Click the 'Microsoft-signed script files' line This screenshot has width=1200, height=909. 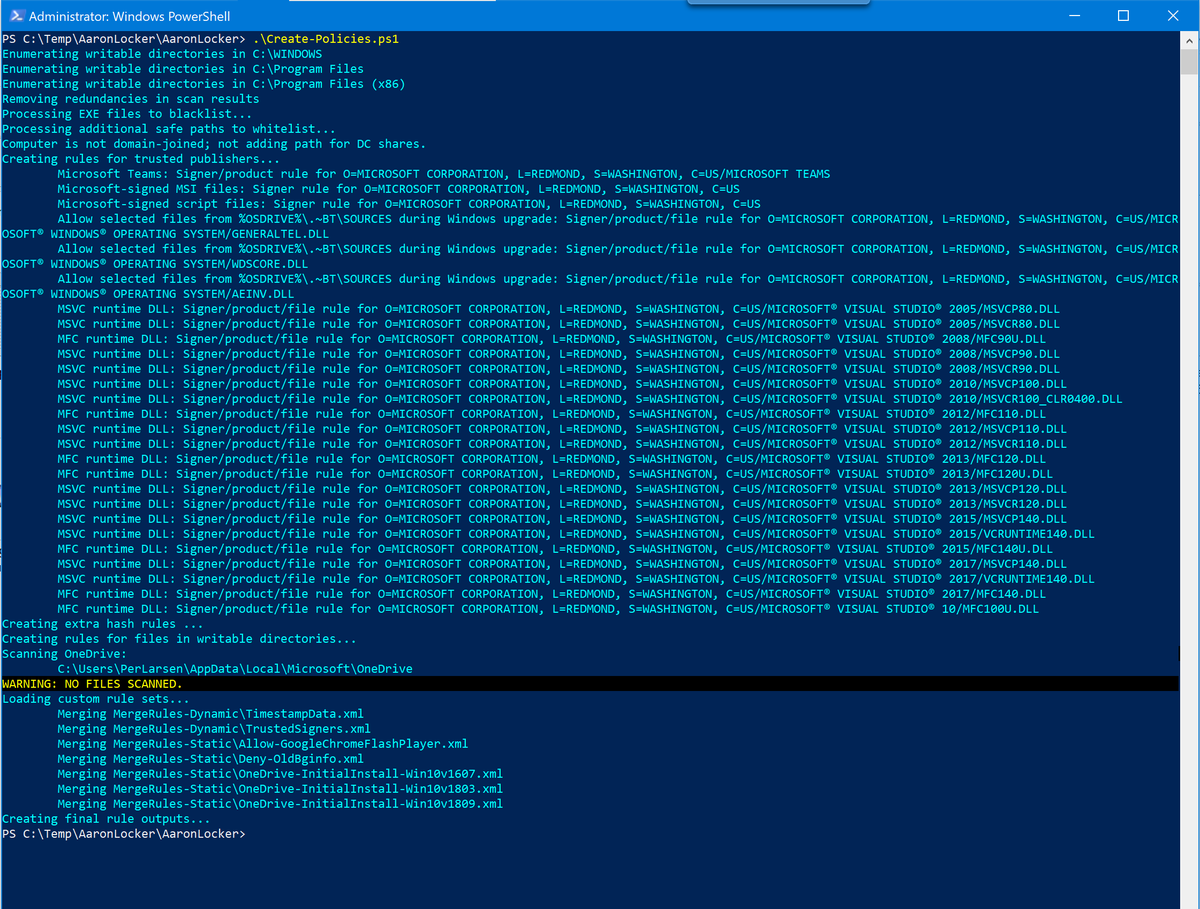[x=408, y=204]
